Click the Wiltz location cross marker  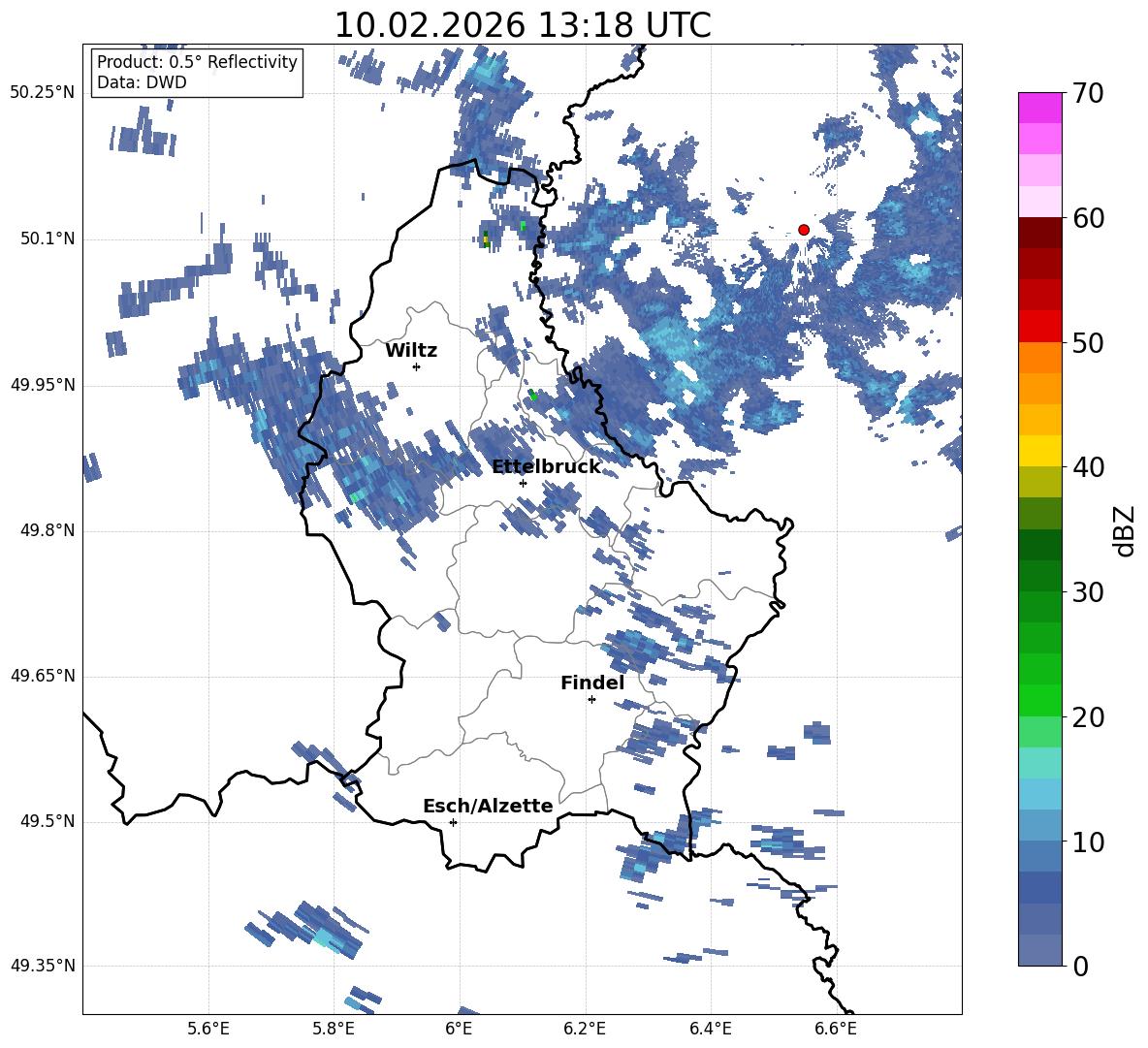[x=417, y=366]
